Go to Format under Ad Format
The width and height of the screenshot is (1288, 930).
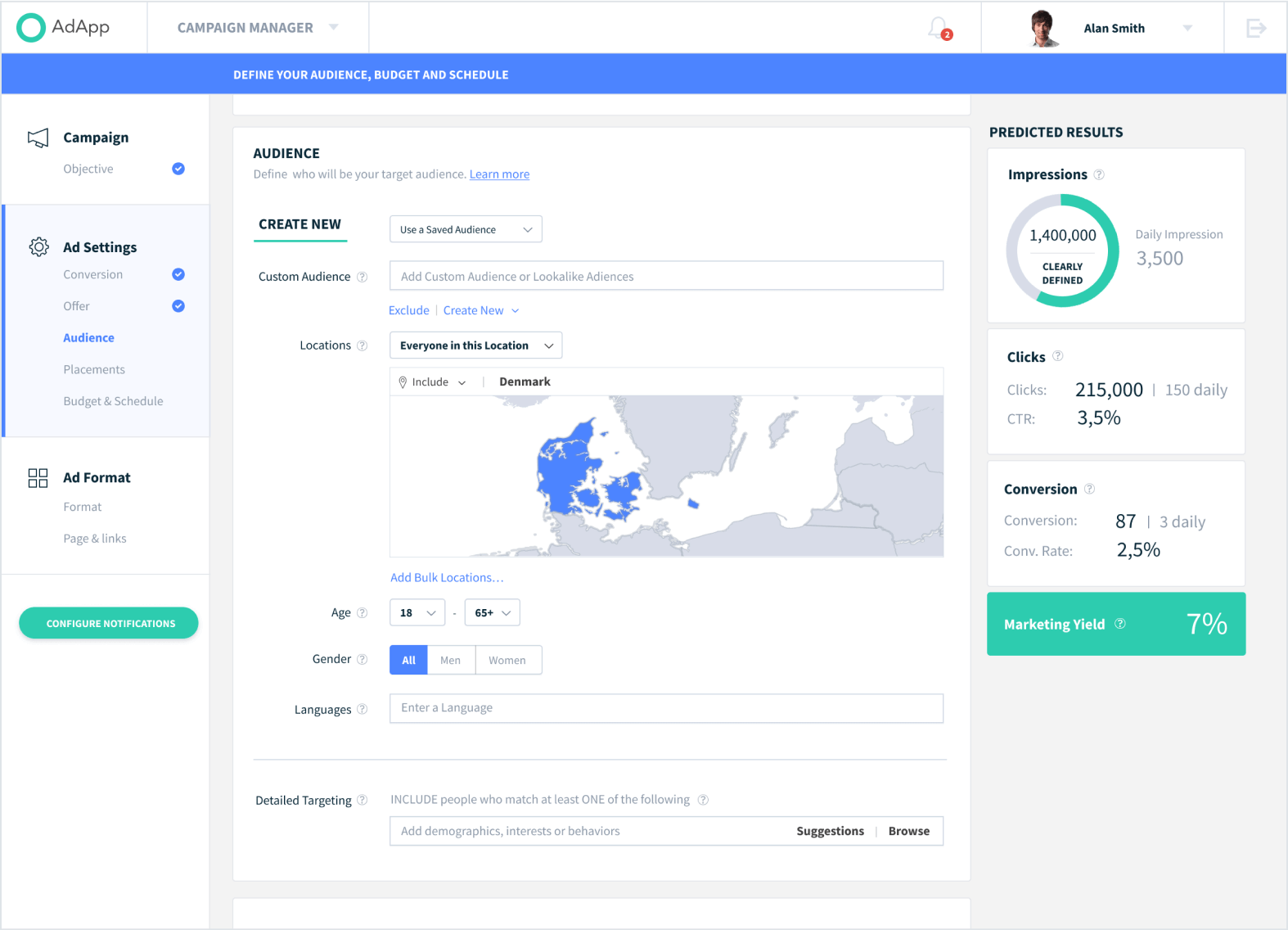coord(83,507)
